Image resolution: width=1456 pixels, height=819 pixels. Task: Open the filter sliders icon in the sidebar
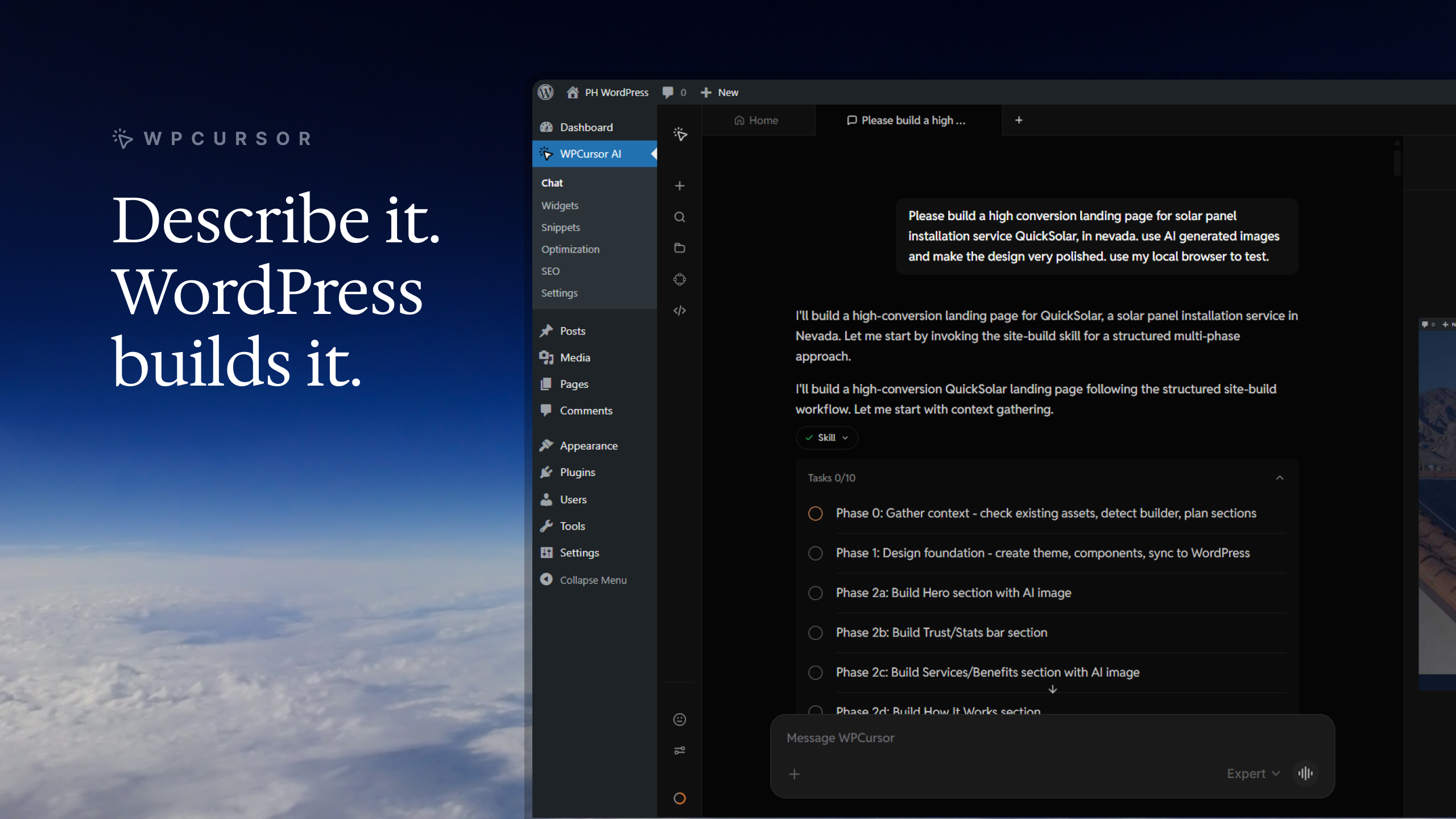[x=680, y=750]
